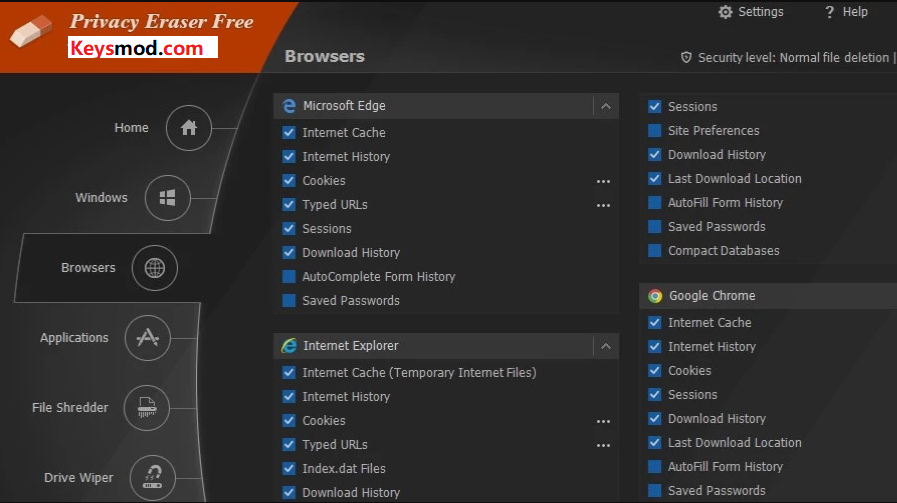The height and width of the screenshot is (503, 897).
Task: Click Security level: Normal file deletion link
Action: (x=793, y=58)
